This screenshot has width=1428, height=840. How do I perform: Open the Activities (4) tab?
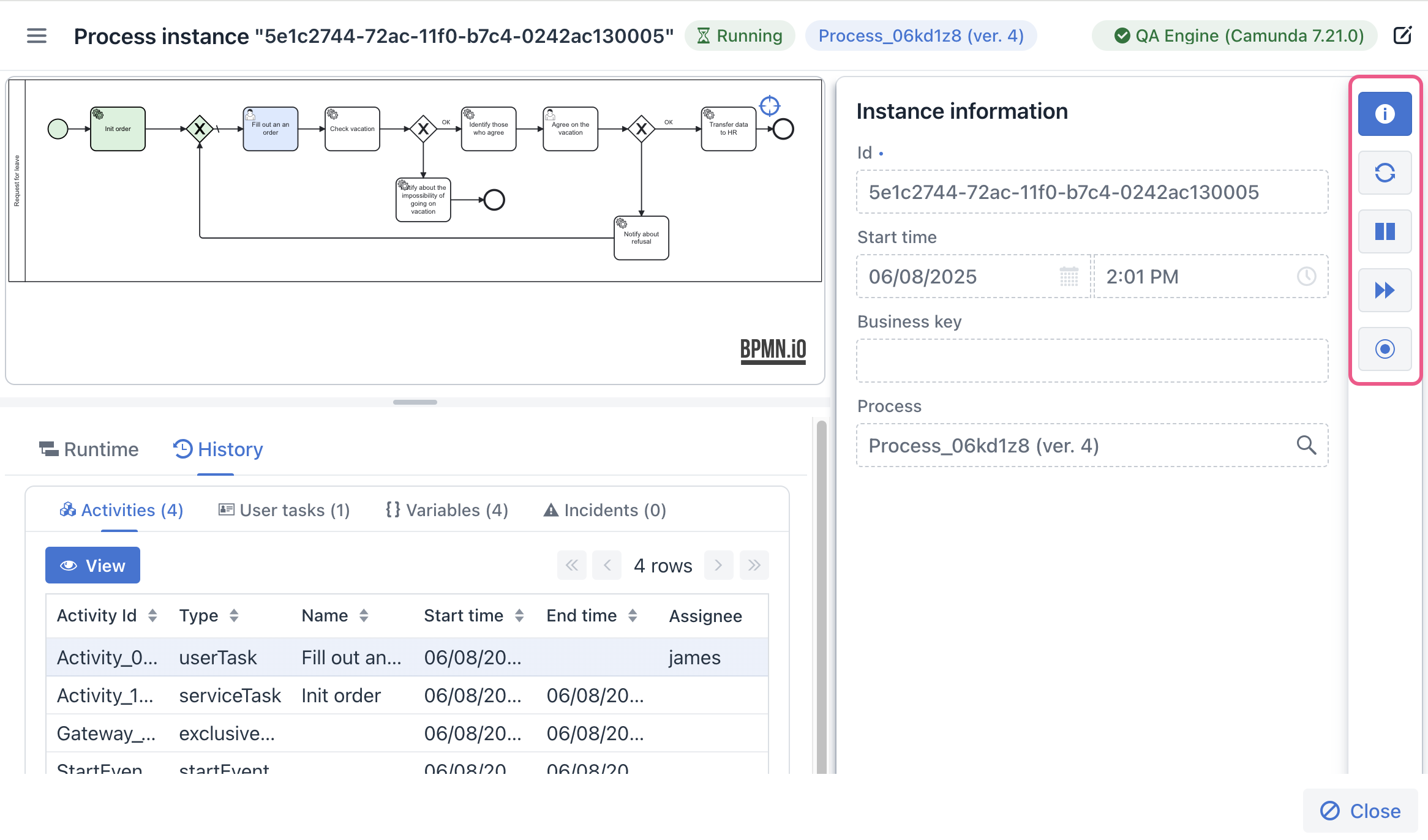click(121, 510)
